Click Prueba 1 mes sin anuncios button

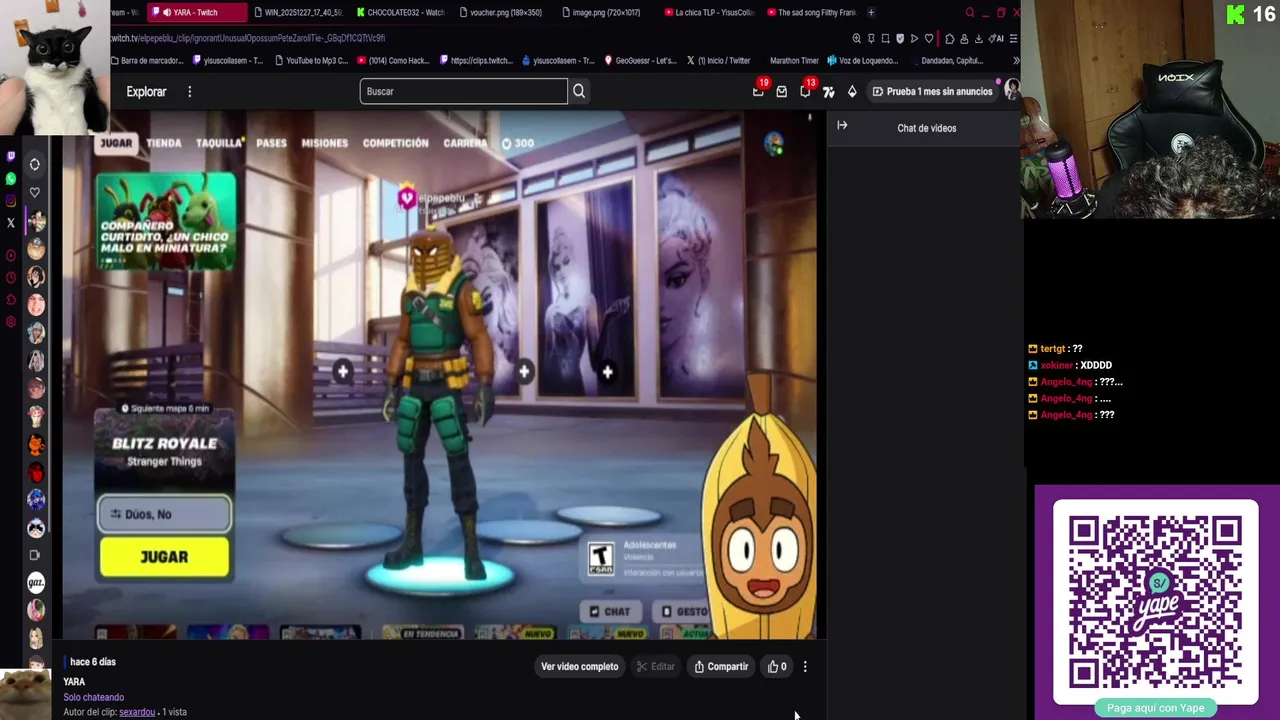pos(932,91)
